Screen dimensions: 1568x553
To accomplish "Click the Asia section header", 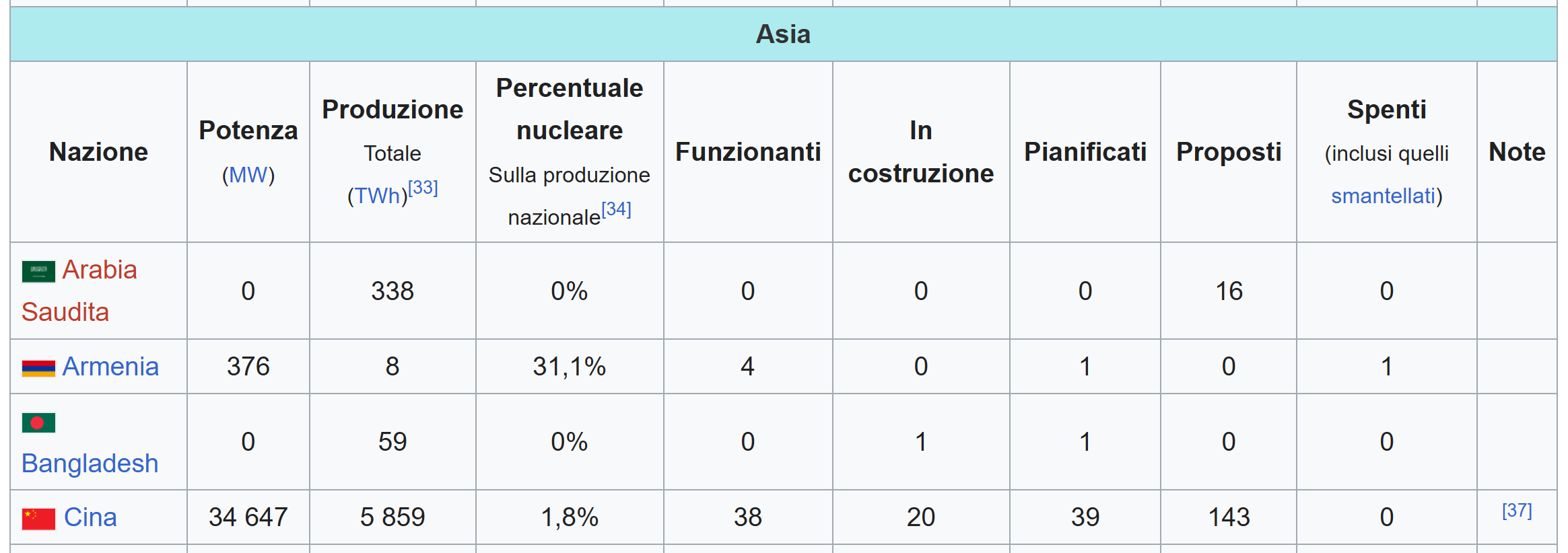I will tap(784, 34).
